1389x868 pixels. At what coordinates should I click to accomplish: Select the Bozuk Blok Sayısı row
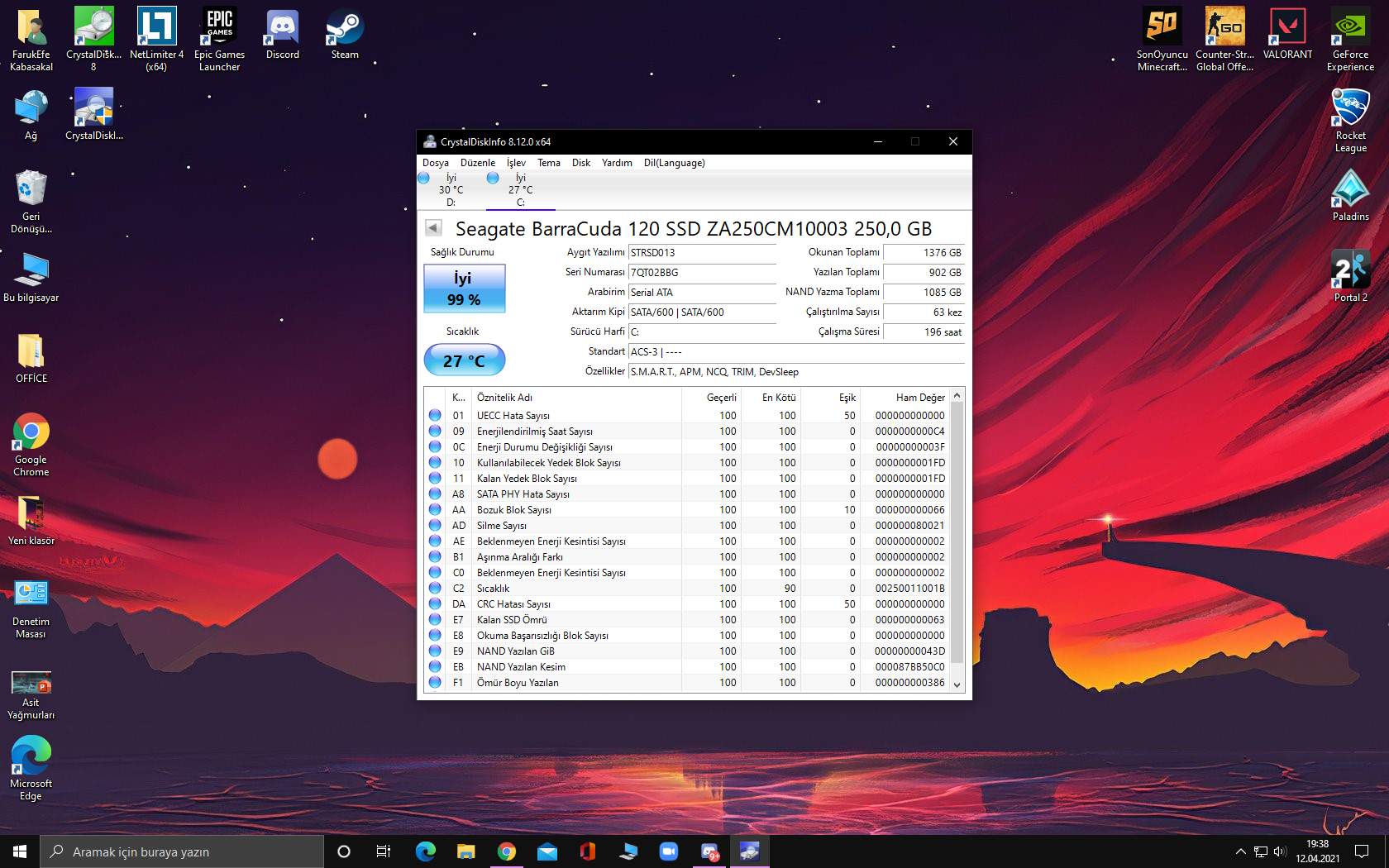[688, 510]
